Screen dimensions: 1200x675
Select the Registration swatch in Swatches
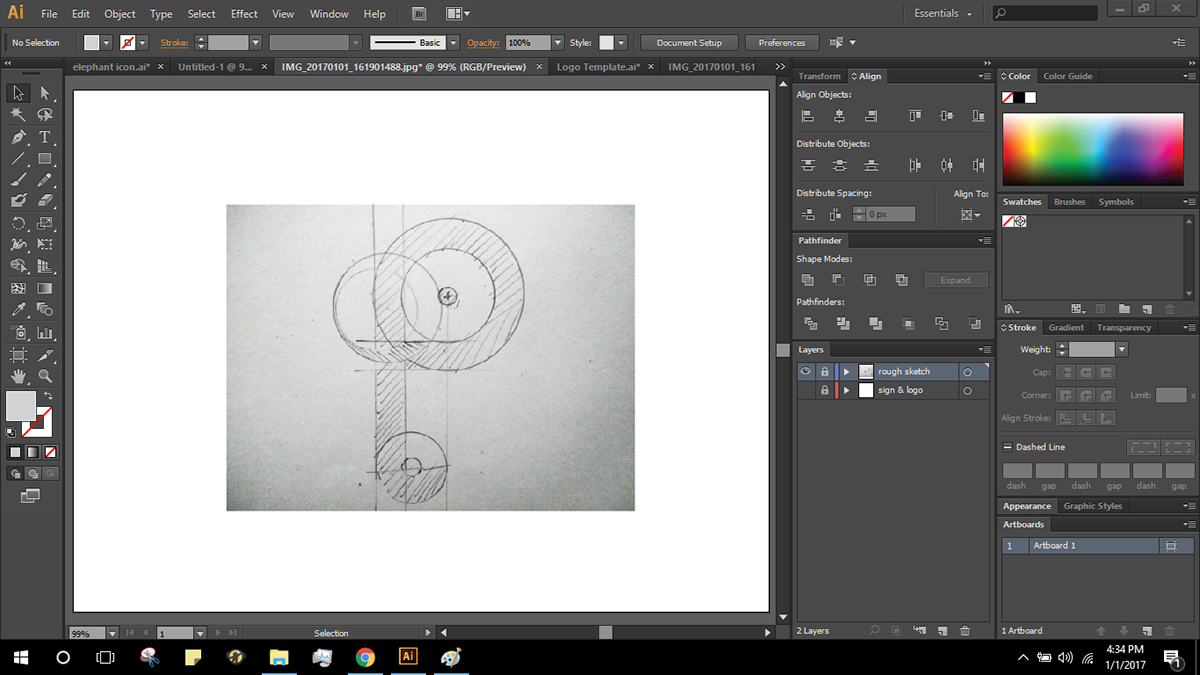tap(1021, 221)
